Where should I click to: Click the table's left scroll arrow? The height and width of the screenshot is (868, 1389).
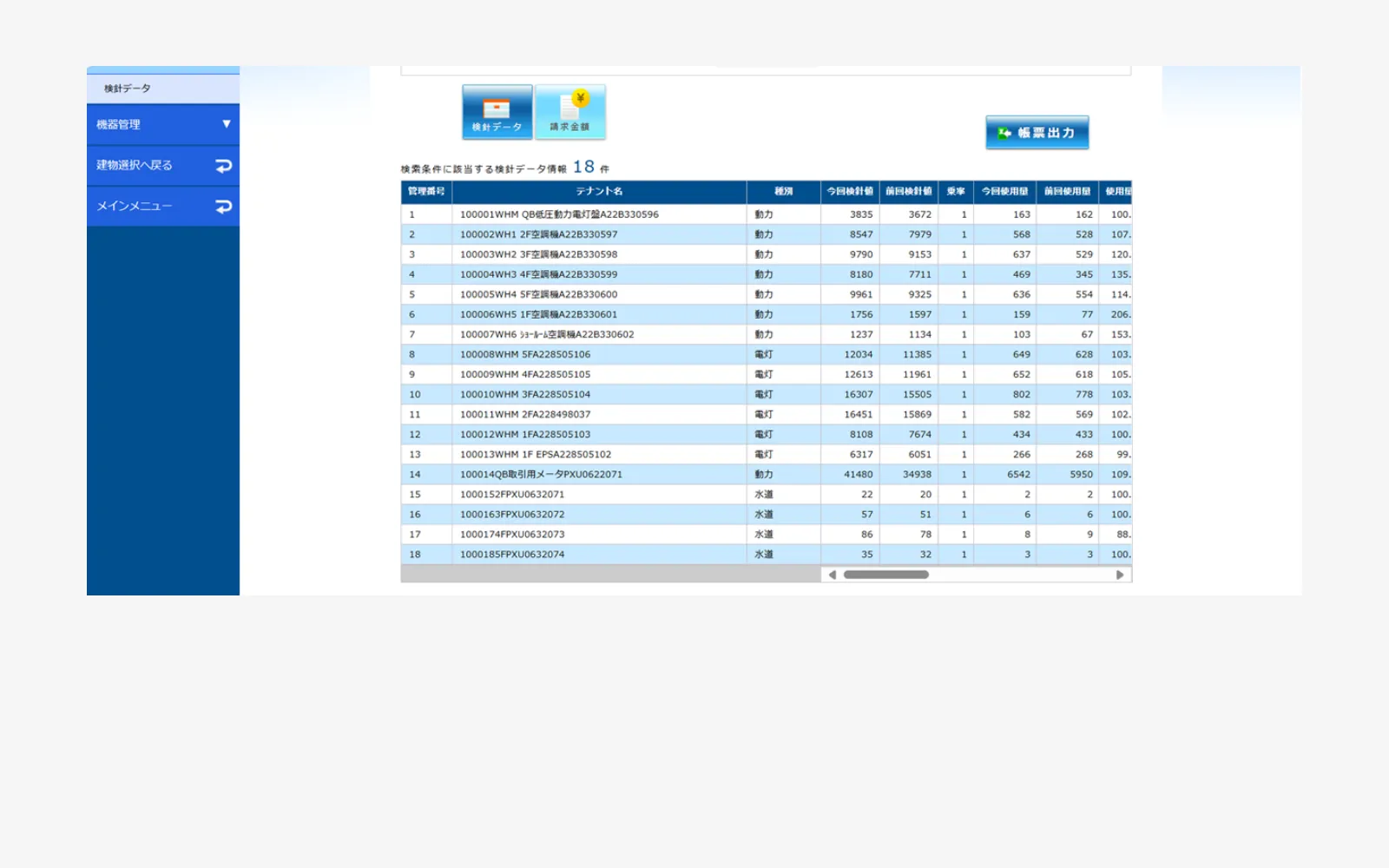pyautogui.click(x=833, y=575)
